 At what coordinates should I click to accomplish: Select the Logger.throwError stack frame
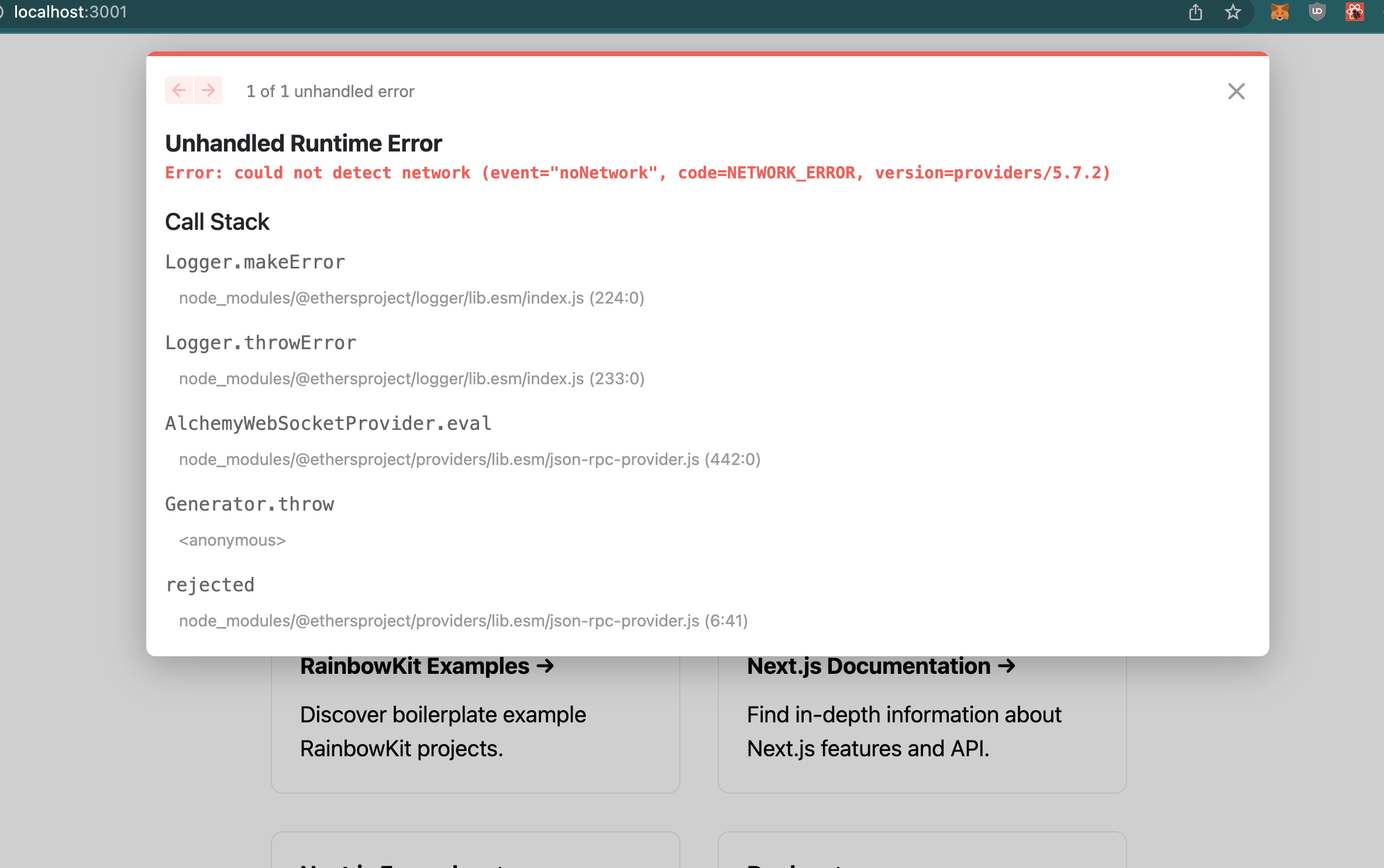click(260, 343)
